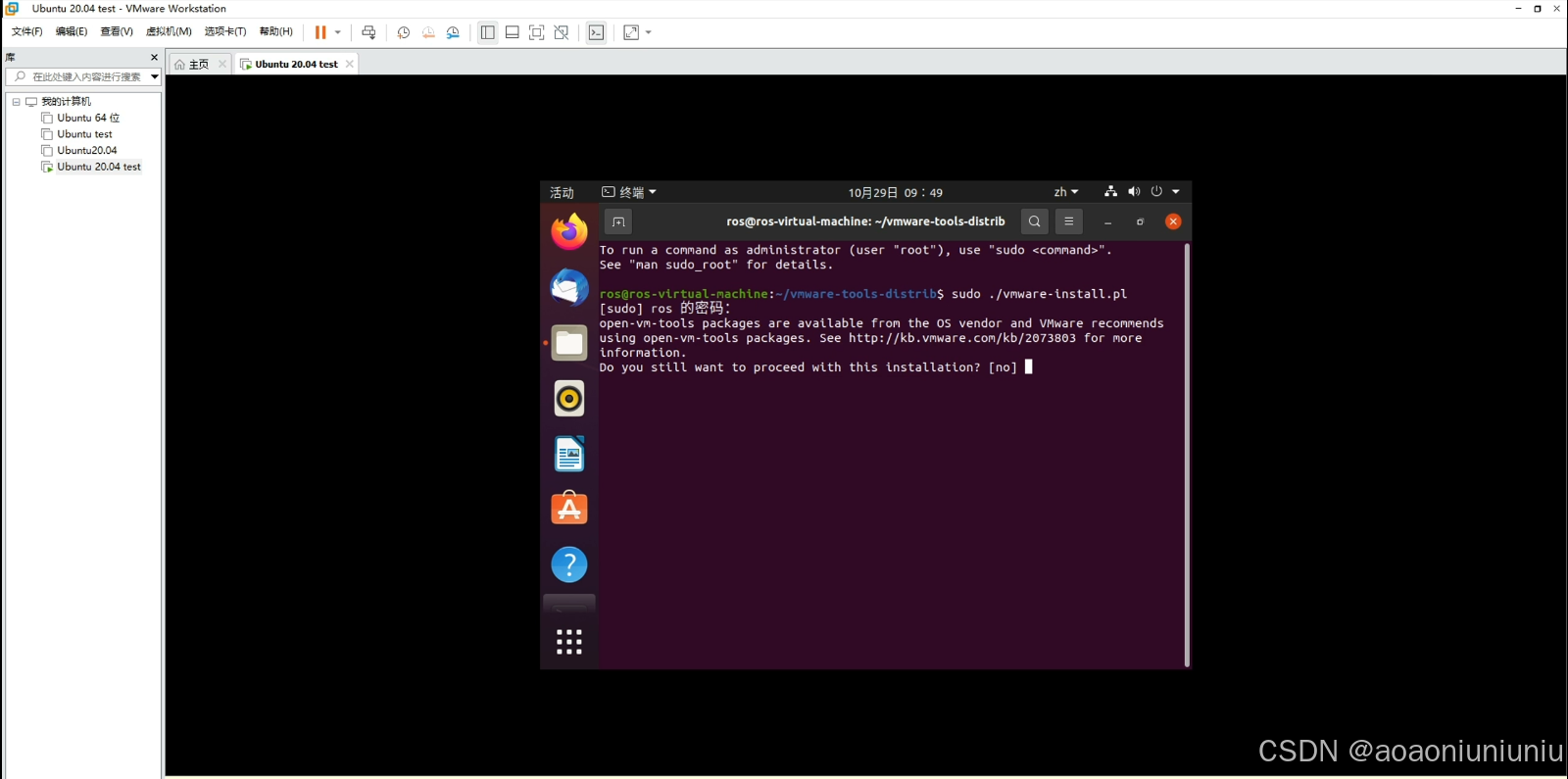Viewport: 1568px width, 779px height.
Task: Close the 主页 tab
Action: (x=222, y=64)
